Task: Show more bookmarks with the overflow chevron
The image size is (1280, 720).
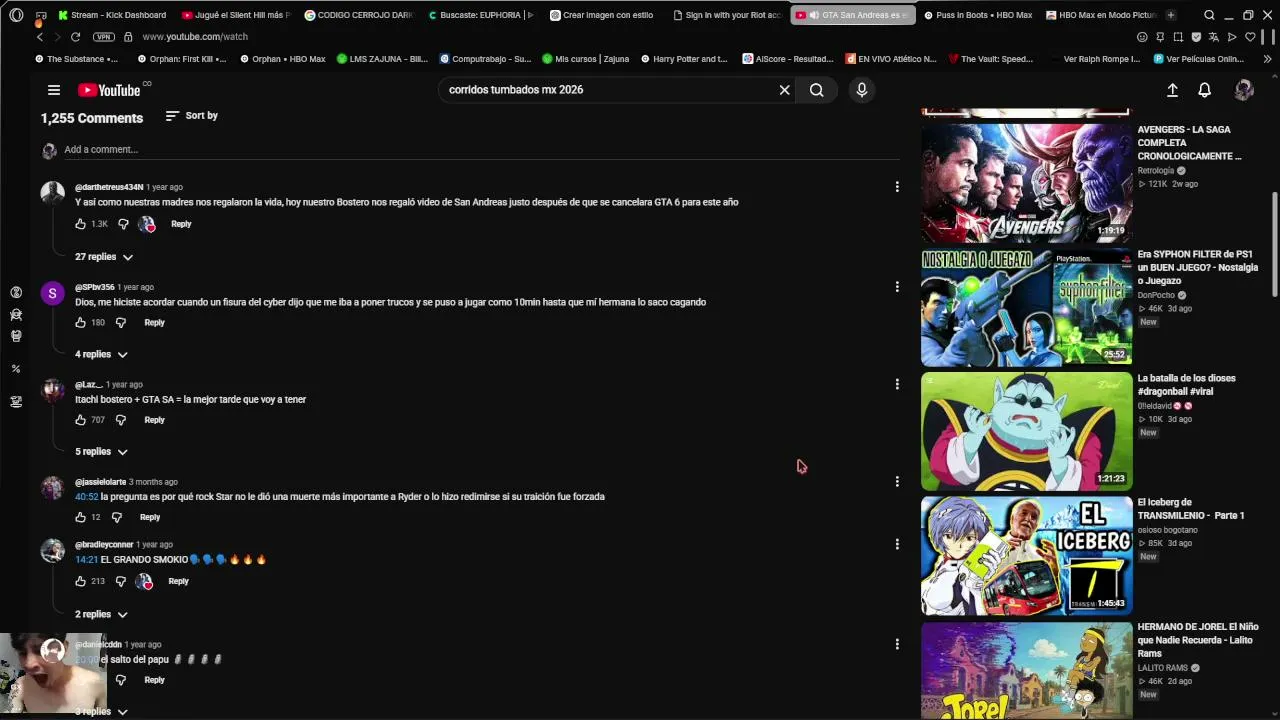Action: pyautogui.click(x=1268, y=59)
